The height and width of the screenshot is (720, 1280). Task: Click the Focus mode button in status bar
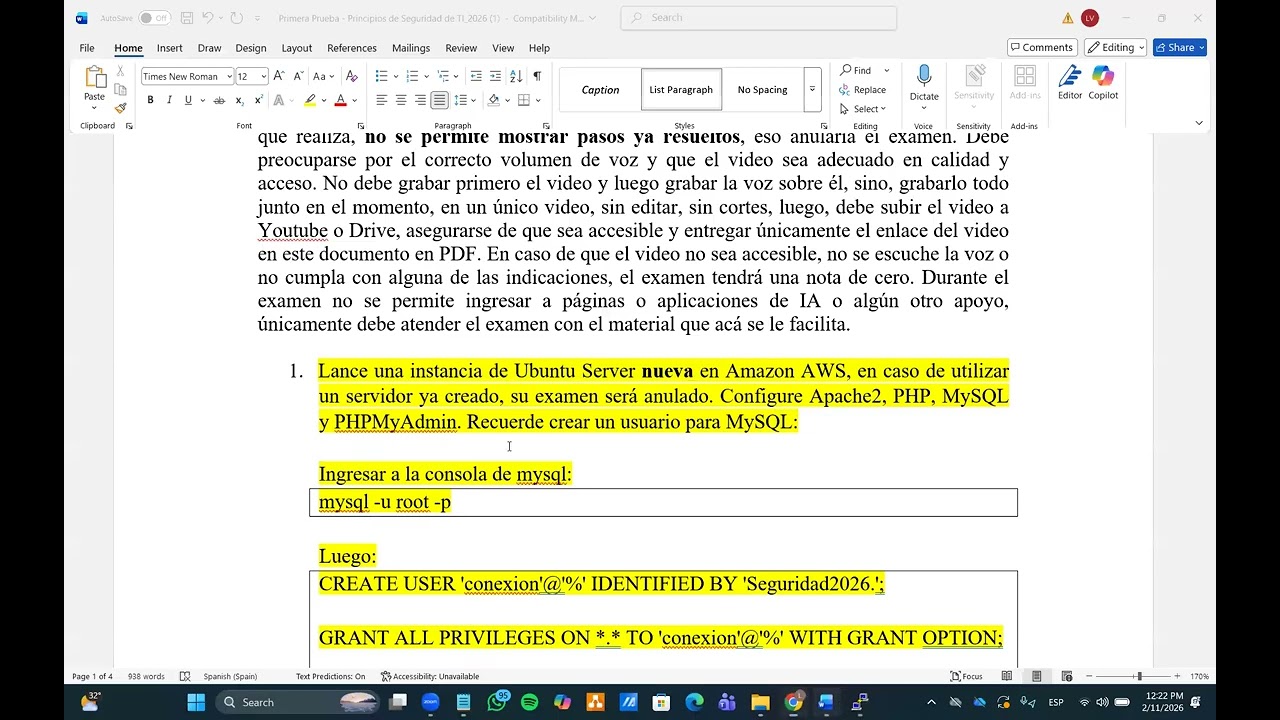point(967,676)
